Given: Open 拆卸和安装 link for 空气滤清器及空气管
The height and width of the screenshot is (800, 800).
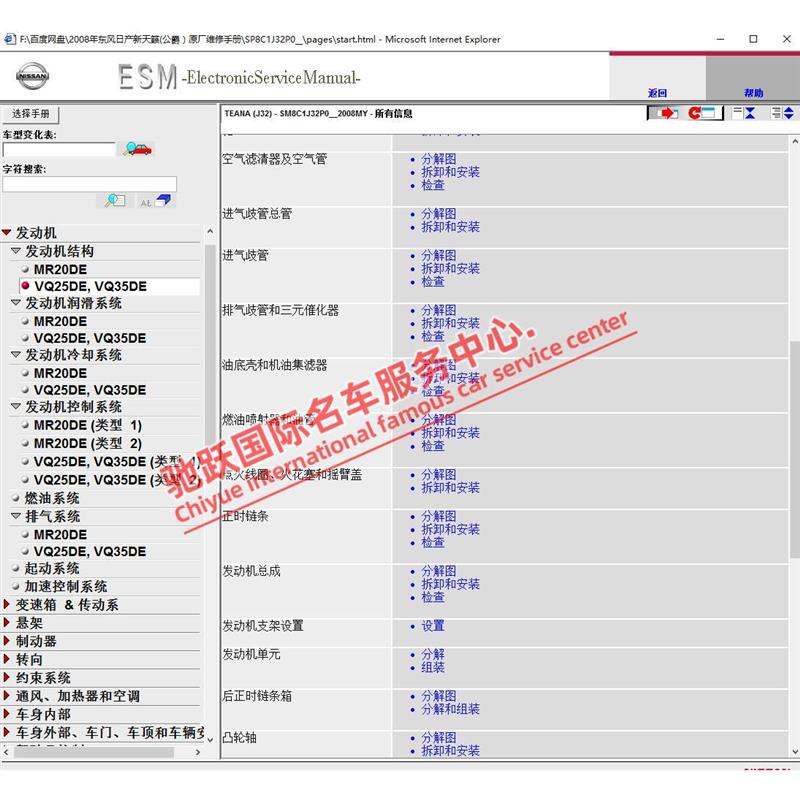Looking at the screenshot, I should pyautogui.click(x=451, y=172).
